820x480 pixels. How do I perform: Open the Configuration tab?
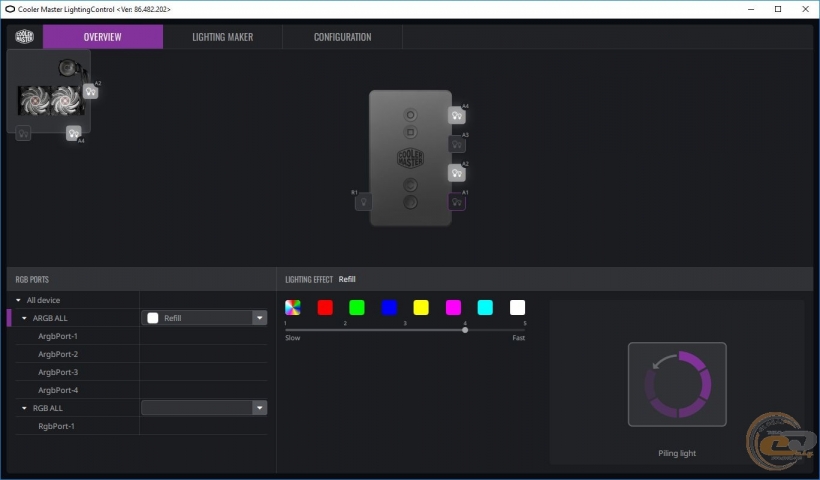coord(343,37)
